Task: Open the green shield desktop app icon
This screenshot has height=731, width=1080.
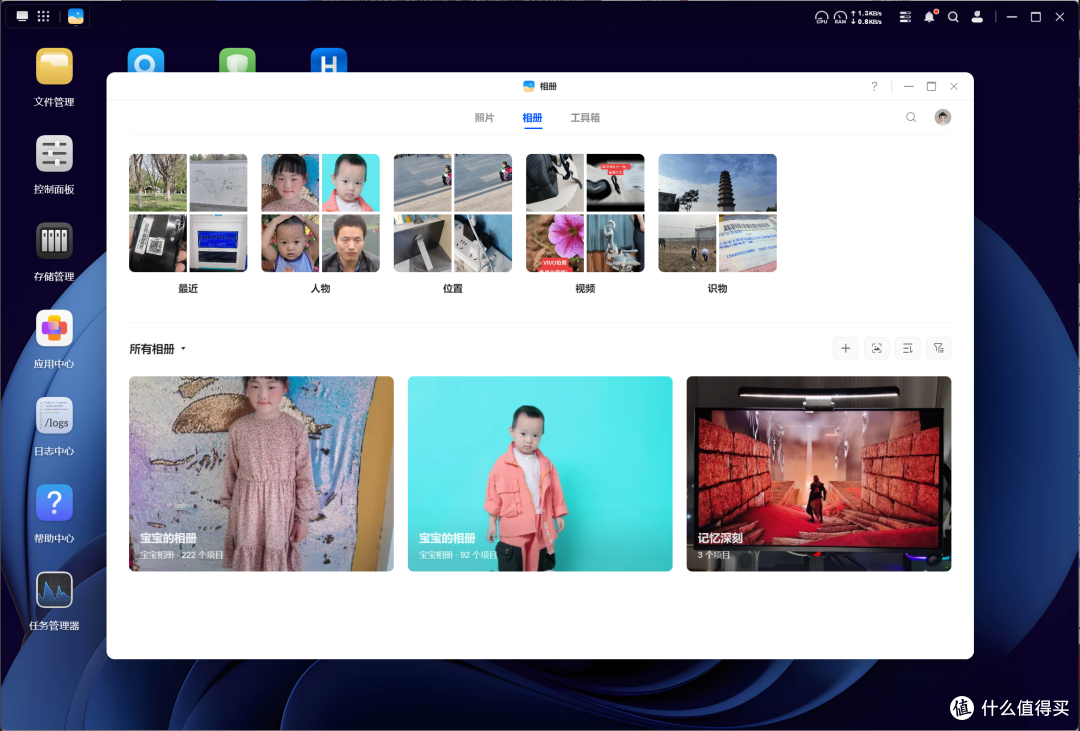Action: (x=237, y=60)
